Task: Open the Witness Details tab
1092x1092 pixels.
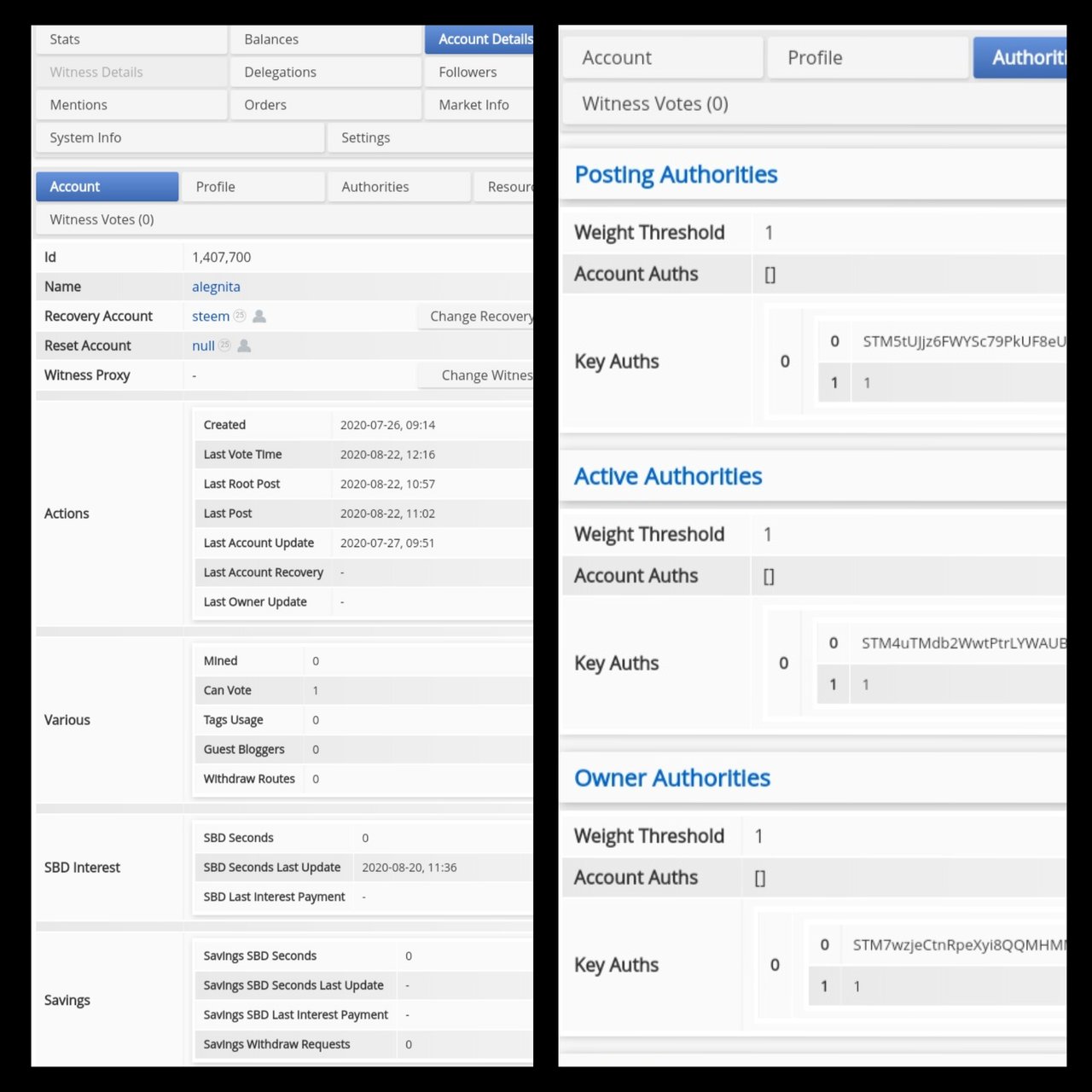Action: click(x=131, y=73)
